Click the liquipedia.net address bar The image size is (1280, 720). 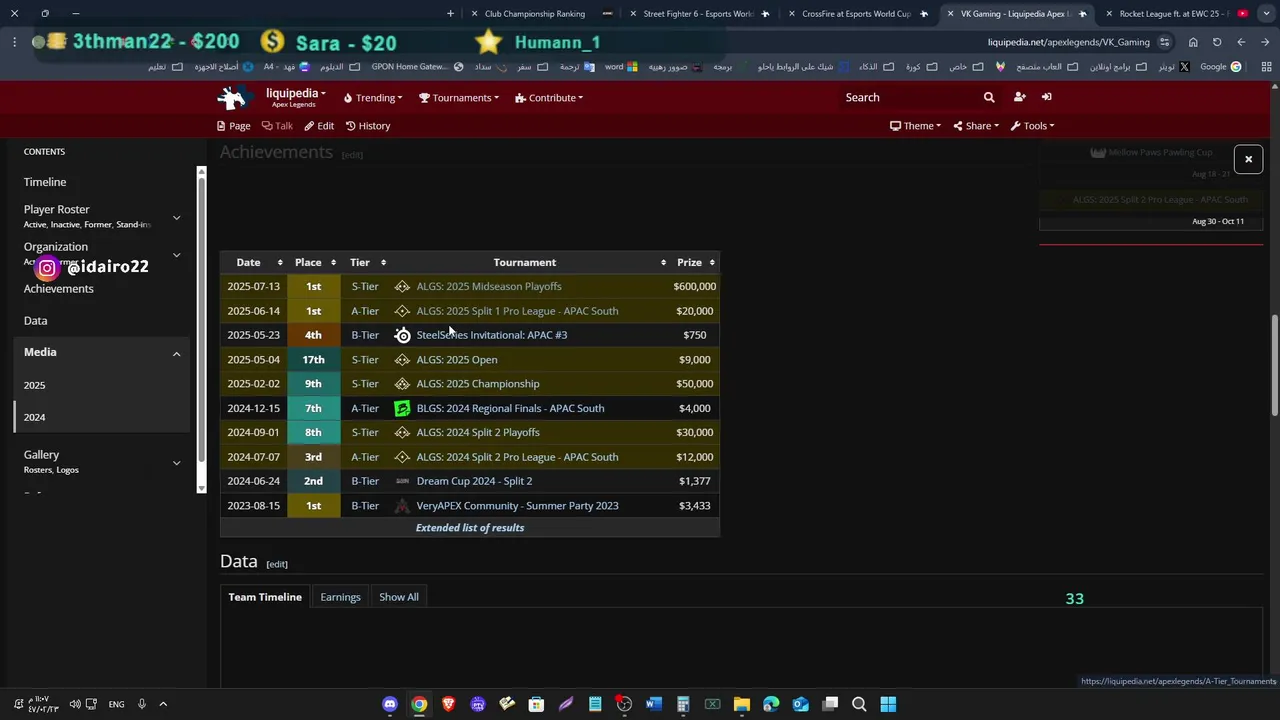pos(1068,42)
